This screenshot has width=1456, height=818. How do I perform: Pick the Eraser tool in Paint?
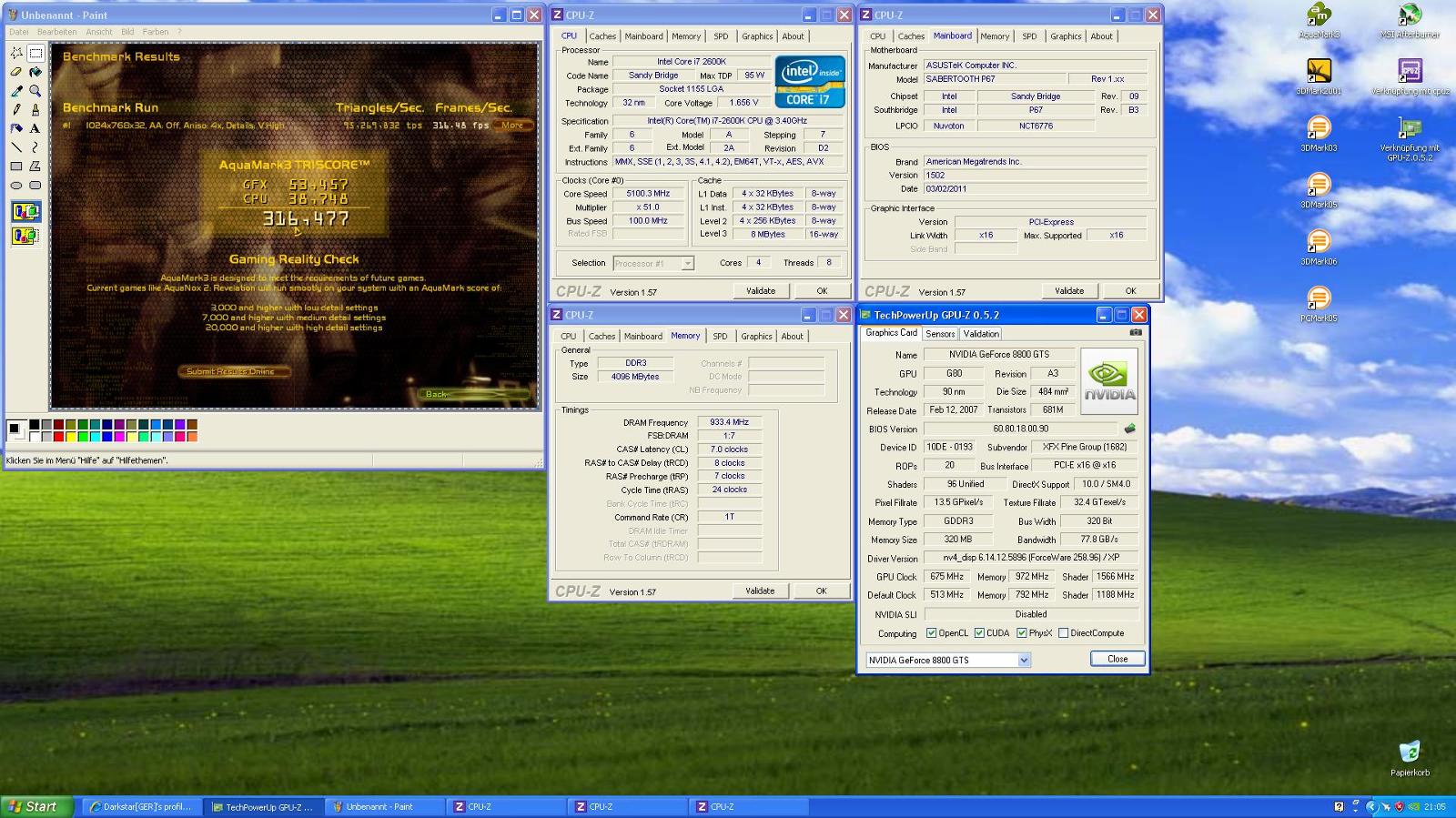[16, 72]
